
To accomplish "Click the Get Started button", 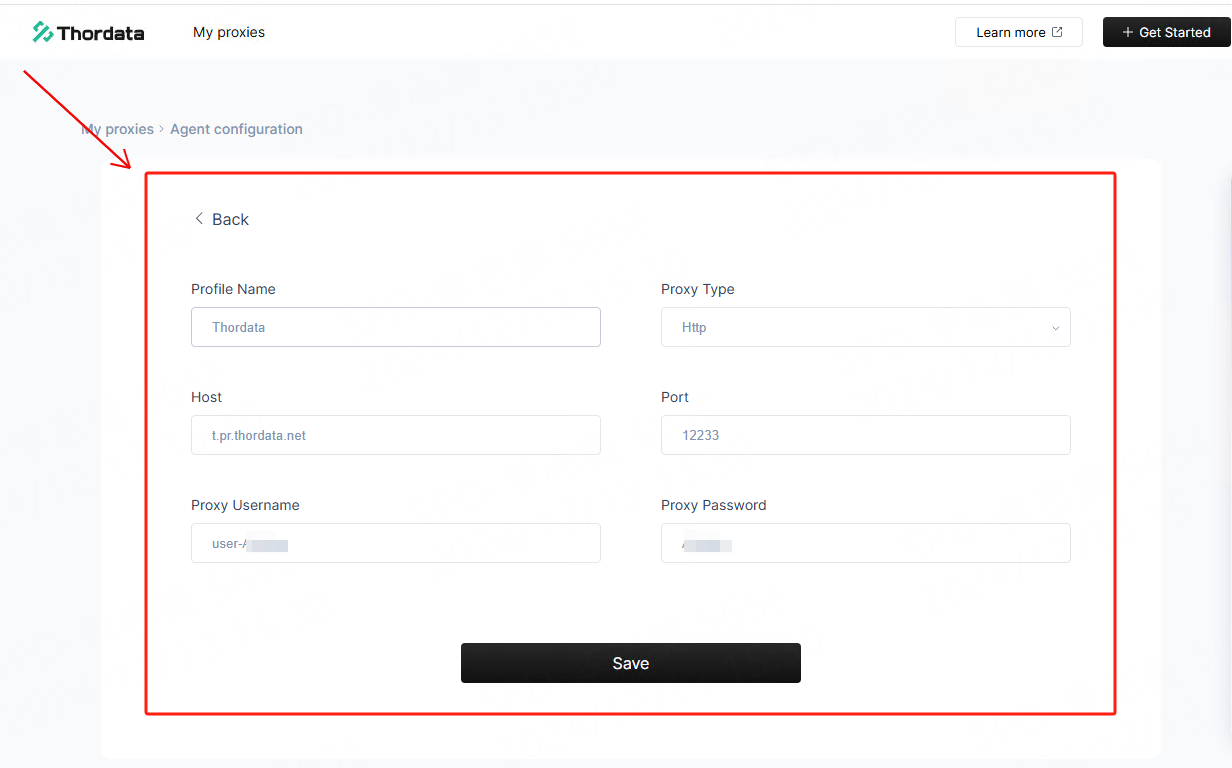I will (1166, 32).
